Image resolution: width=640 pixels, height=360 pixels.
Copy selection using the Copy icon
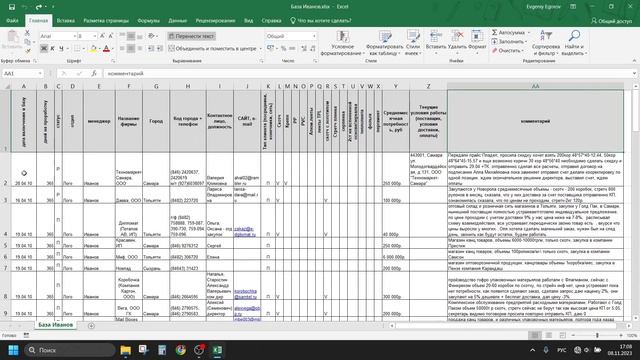(27, 42)
